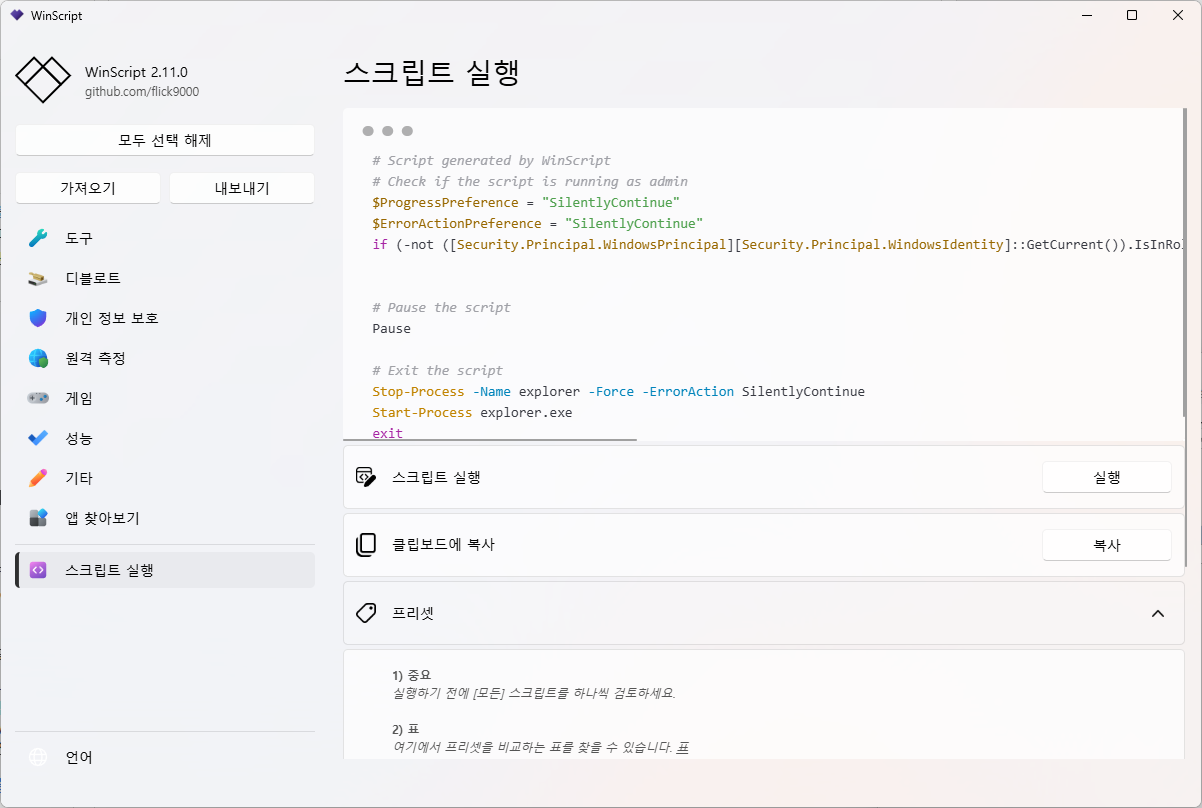Click the 프리셋 tag icon
This screenshot has width=1202, height=808.
pyautogui.click(x=366, y=612)
